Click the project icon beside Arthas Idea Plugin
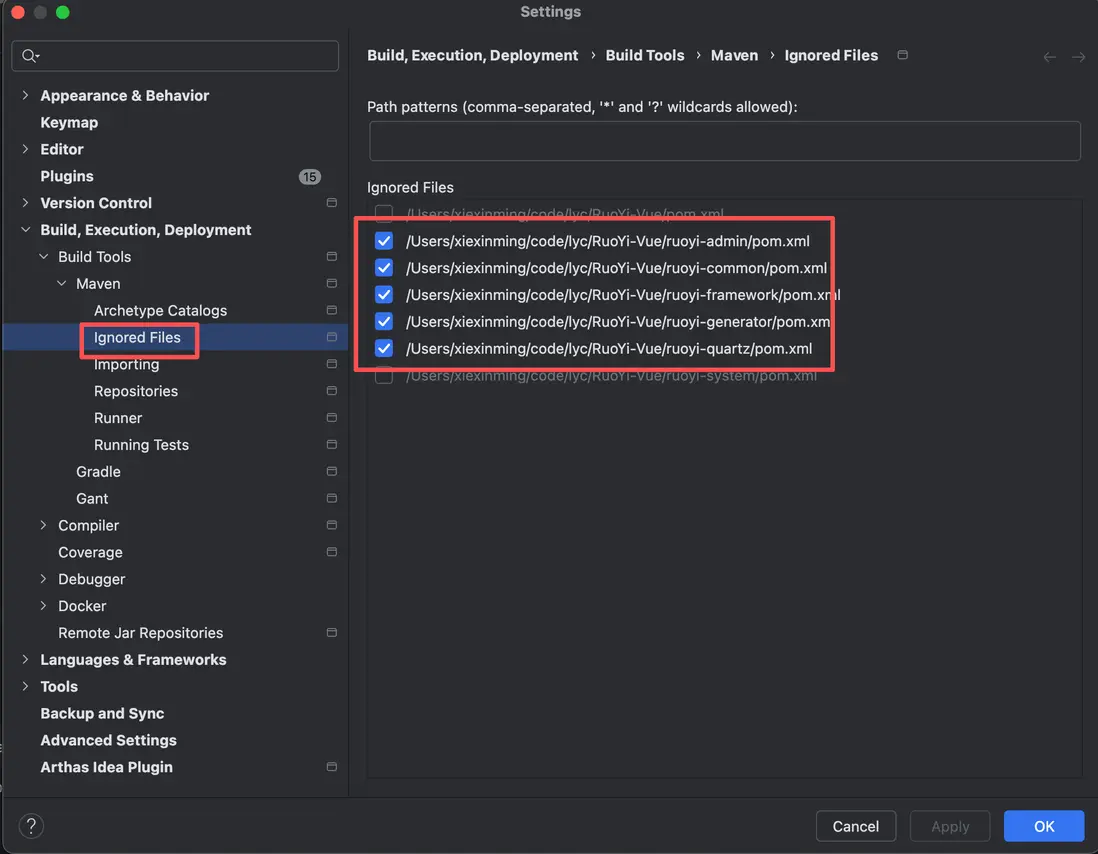The image size is (1098, 854). [x=332, y=767]
